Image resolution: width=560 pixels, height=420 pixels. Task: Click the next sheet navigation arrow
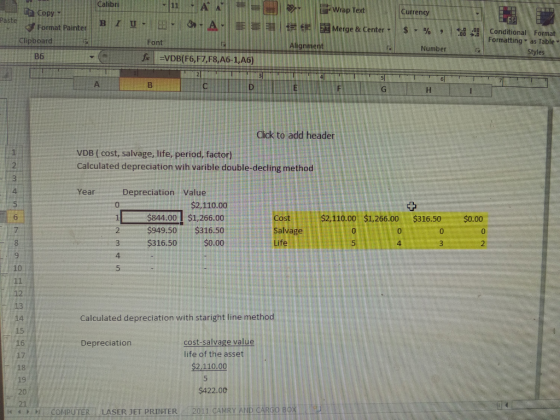click(28, 412)
